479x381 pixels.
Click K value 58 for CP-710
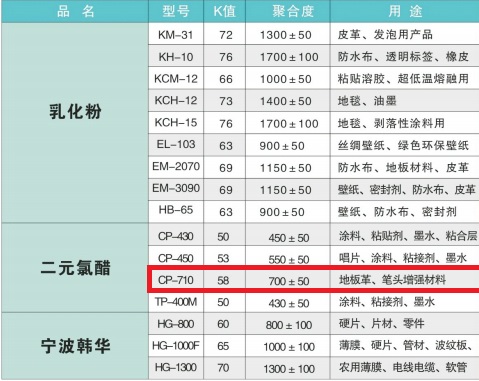coord(223,280)
